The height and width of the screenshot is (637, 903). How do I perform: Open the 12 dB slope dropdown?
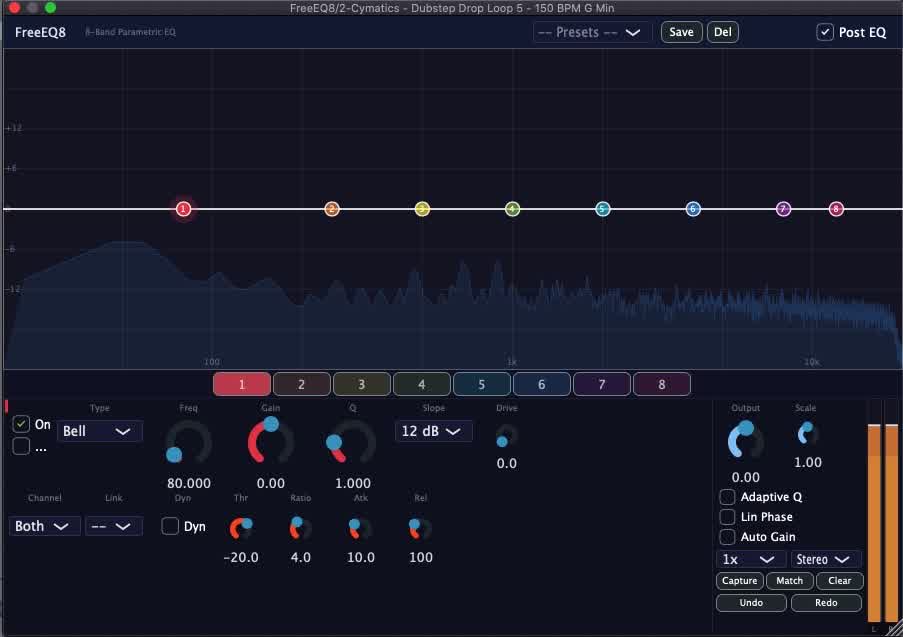click(433, 431)
